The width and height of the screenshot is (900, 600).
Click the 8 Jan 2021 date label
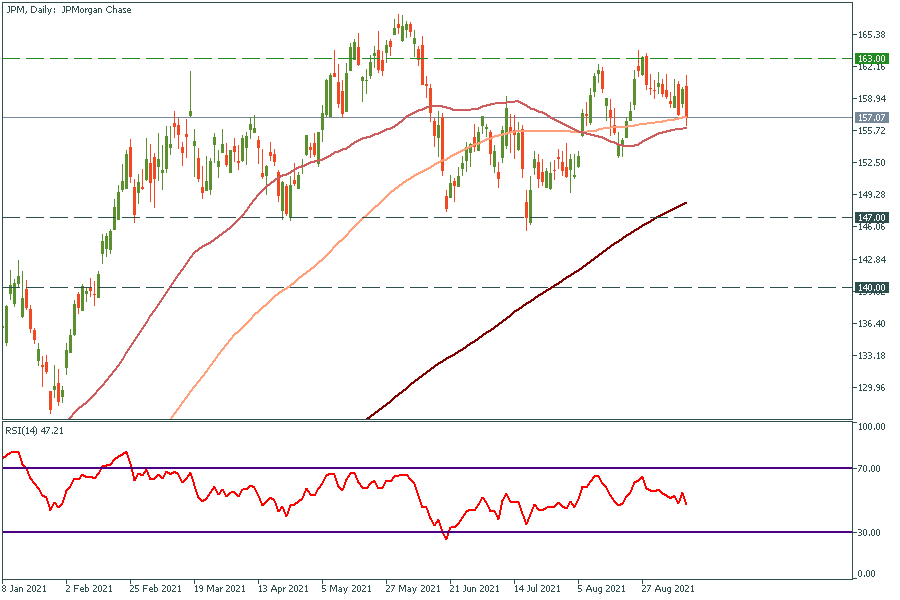pyautogui.click(x=25, y=588)
